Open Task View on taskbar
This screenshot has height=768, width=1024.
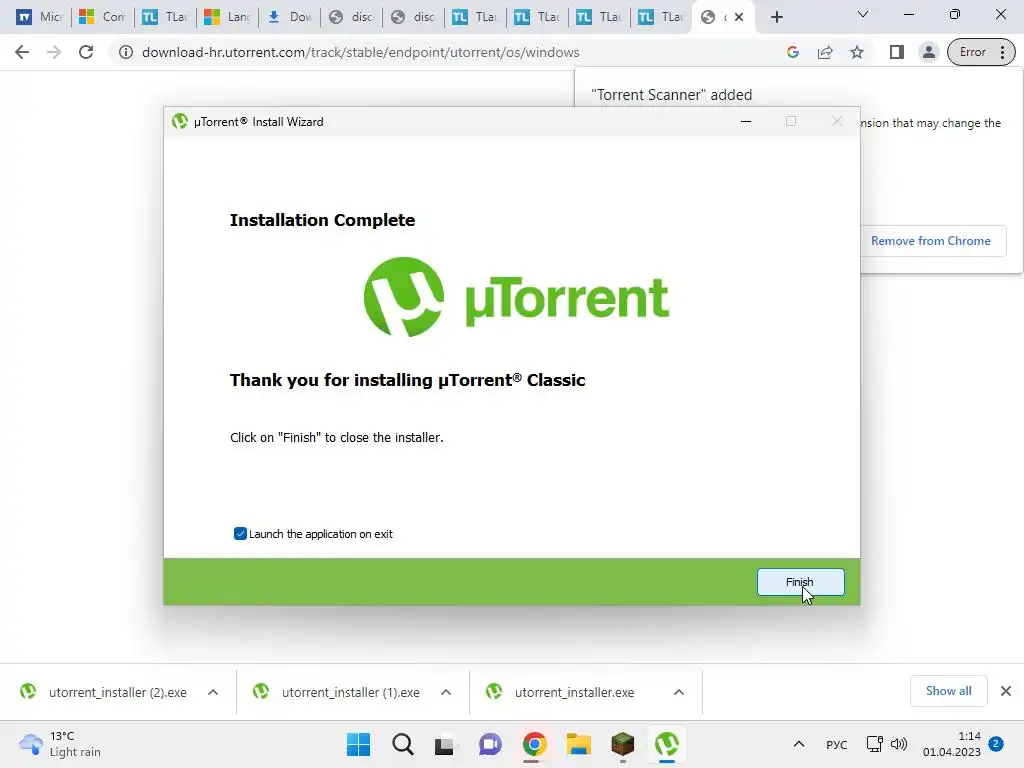click(445, 744)
